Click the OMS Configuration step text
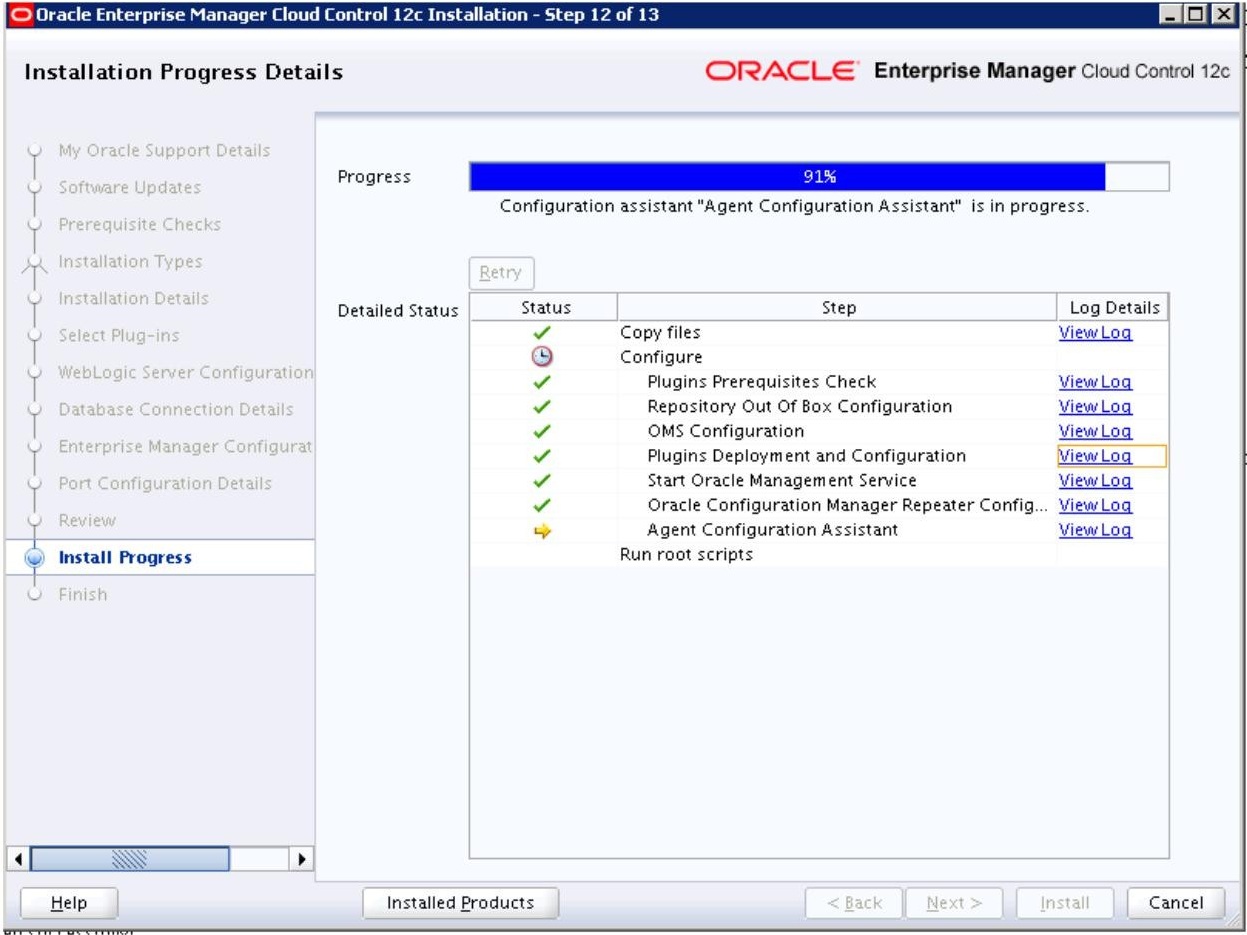This screenshot has width=1247, height=935. point(726,432)
